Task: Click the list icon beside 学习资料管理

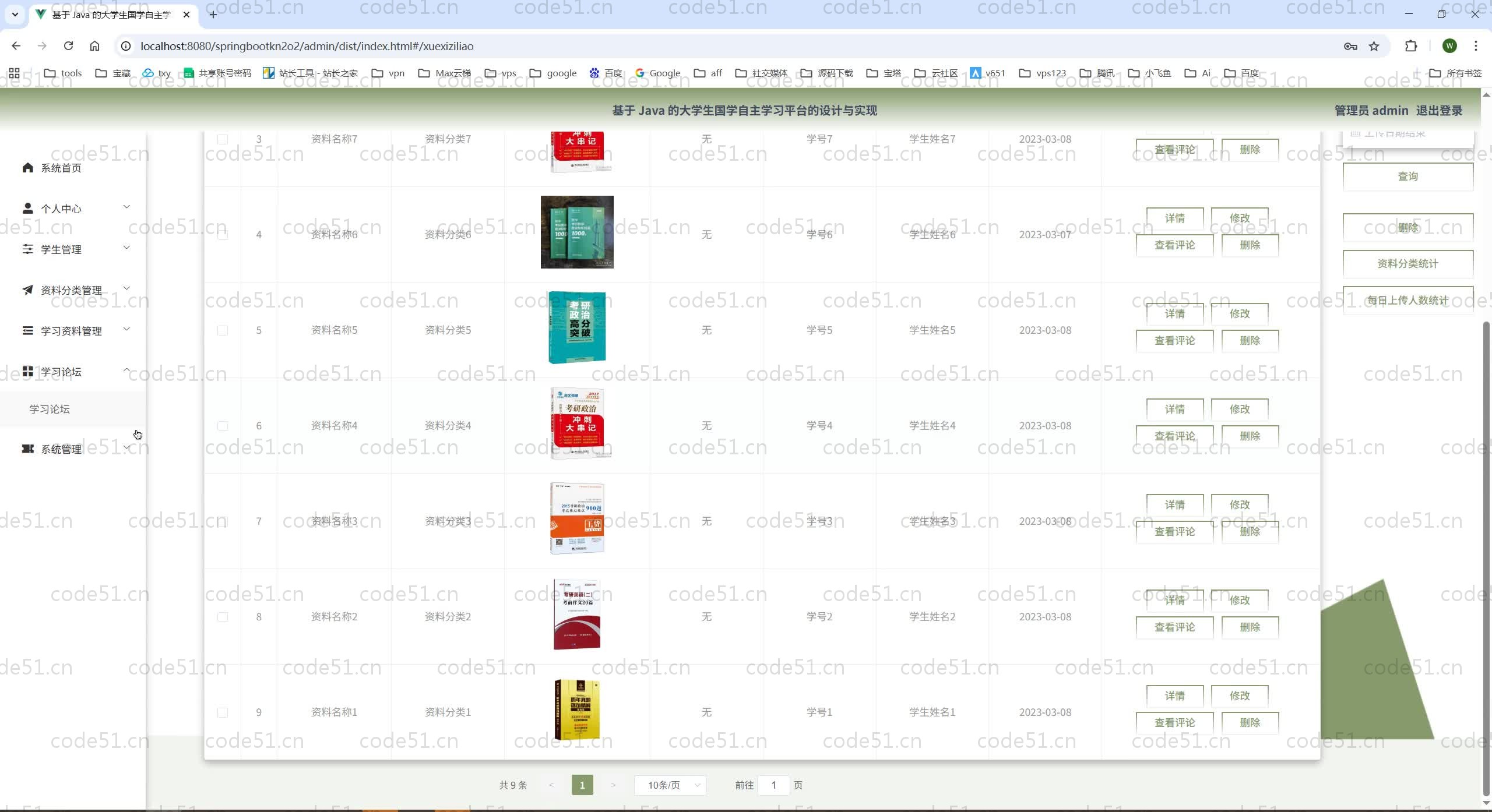Action: (x=27, y=331)
